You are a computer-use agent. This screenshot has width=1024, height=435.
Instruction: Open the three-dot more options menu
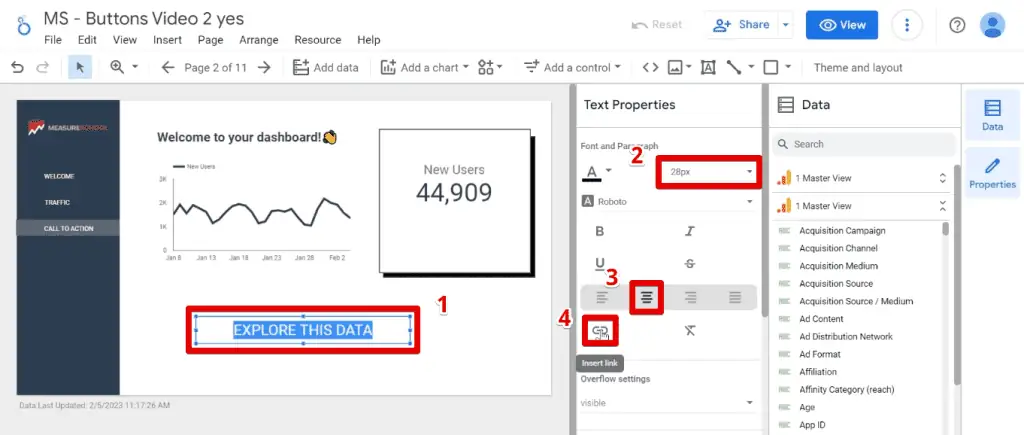[906, 25]
